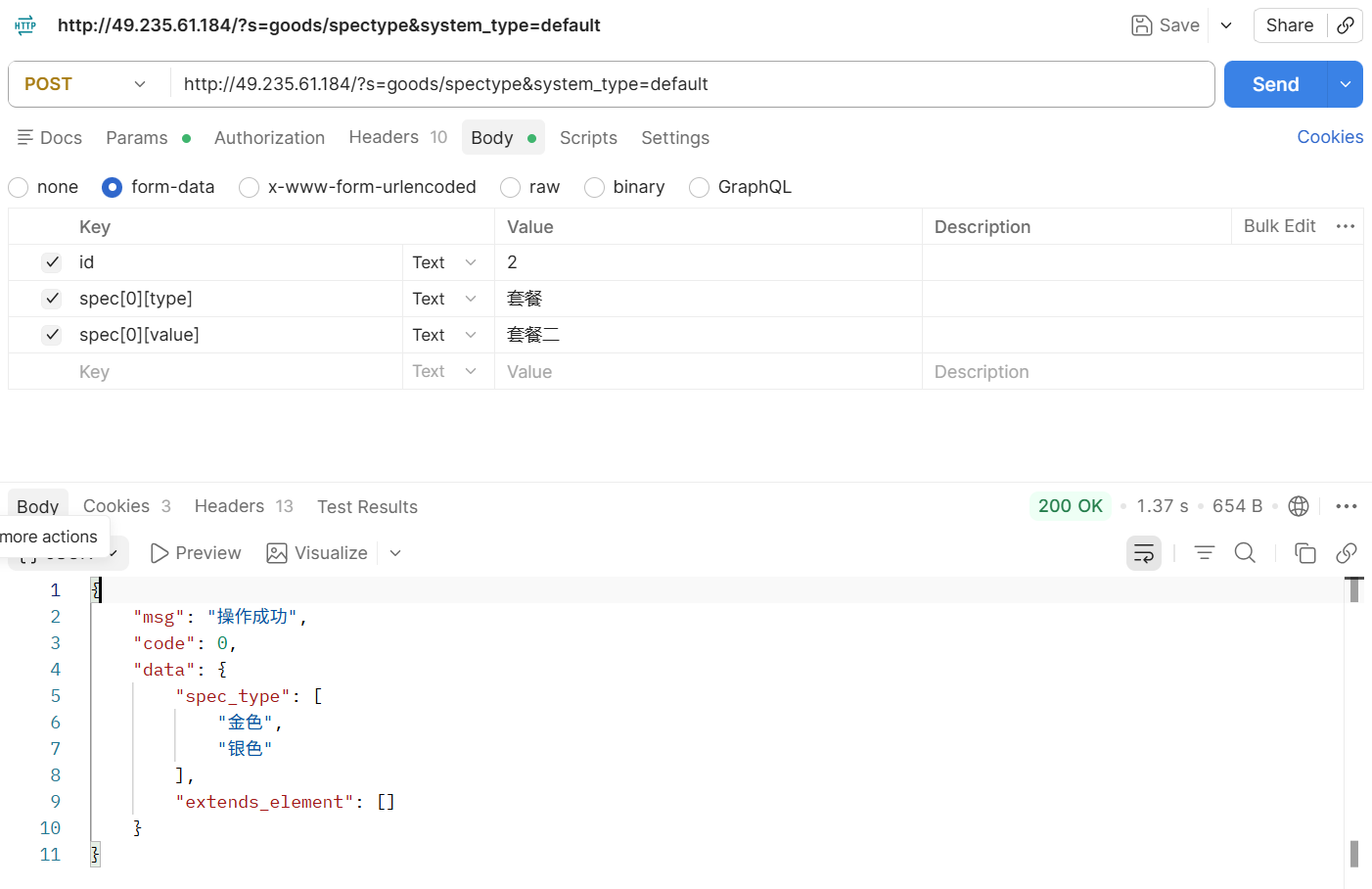Click the "spec_type" key in JSON
The width and height of the screenshot is (1372, 889).
click(233, 696)
